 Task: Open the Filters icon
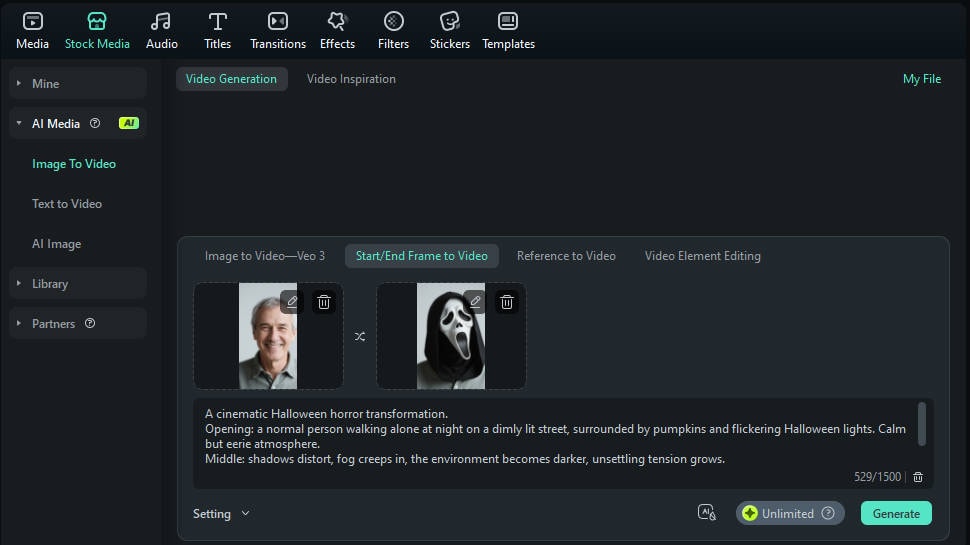[x=393, y=22]
